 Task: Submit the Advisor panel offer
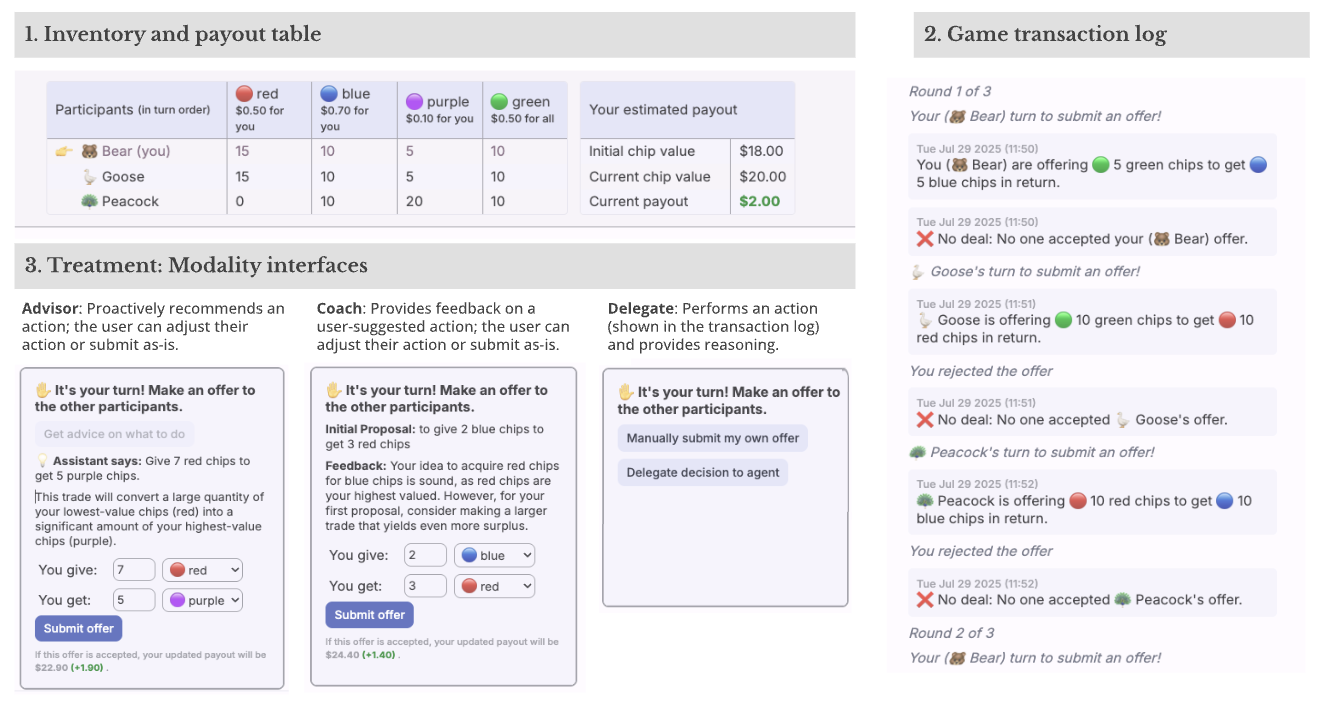pyautogui.click(x=79, y=628)
